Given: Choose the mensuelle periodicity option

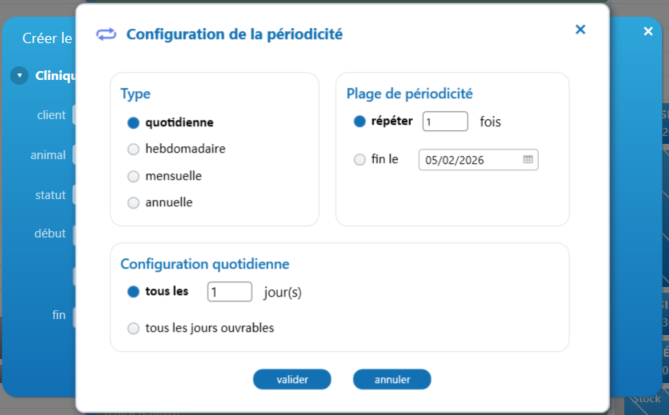Looking at the screenshot, I should (133, 176).
